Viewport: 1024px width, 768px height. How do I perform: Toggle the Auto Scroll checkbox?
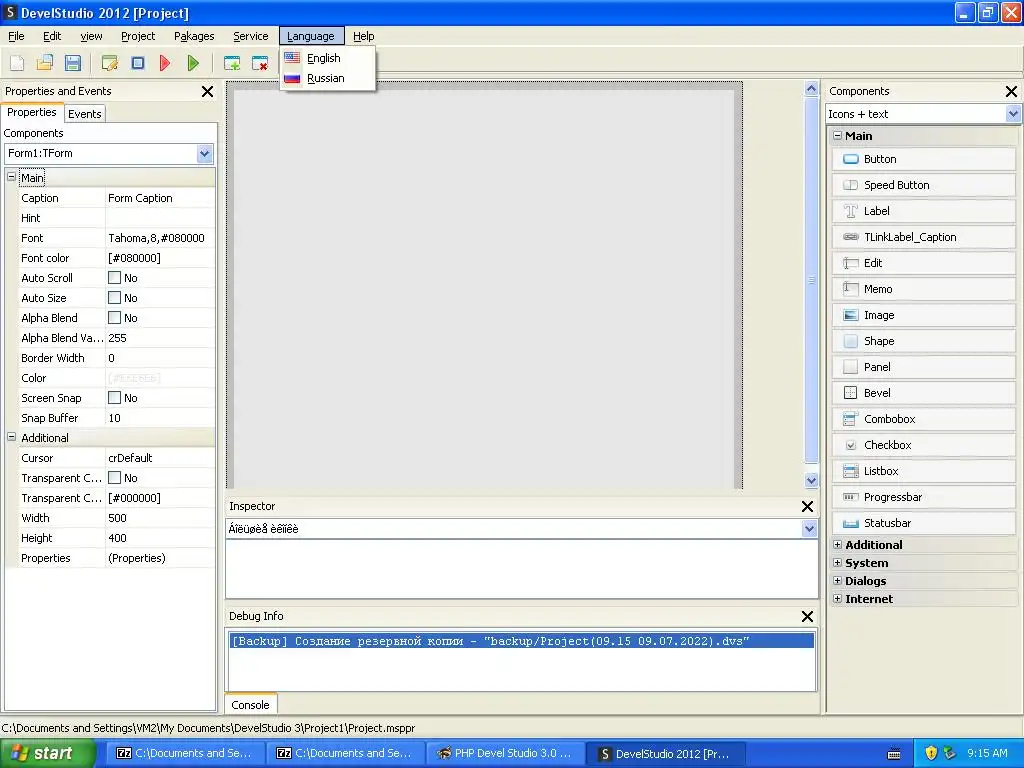click(114, 278)
